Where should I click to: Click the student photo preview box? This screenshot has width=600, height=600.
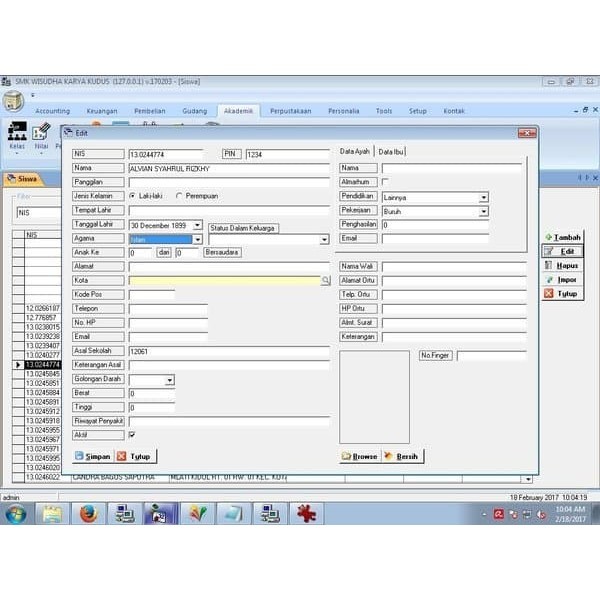coord(374,397)
